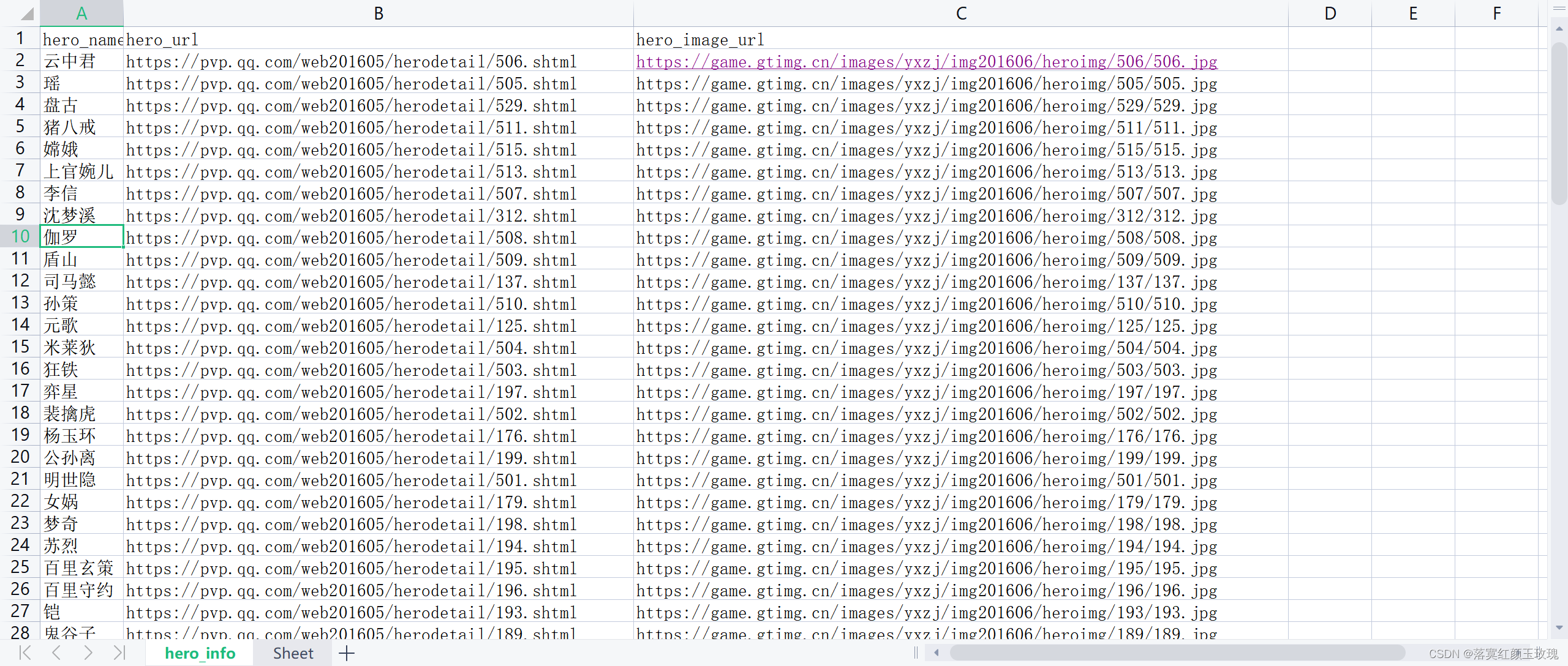The height and width of the screenshot is (666, 1568).
Task: Select column A header
Action: pos(81,12)
